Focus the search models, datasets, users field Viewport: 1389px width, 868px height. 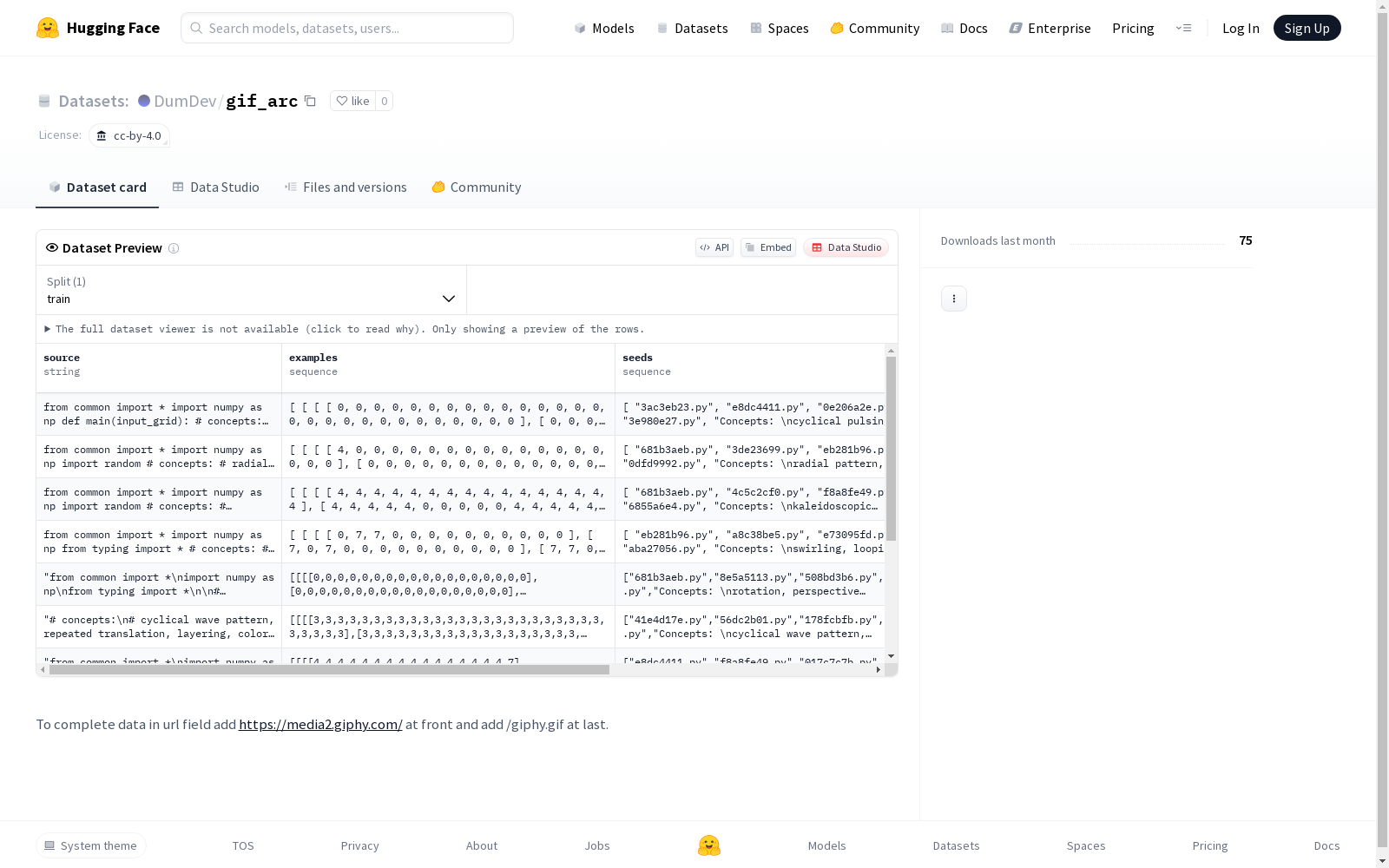347,28
